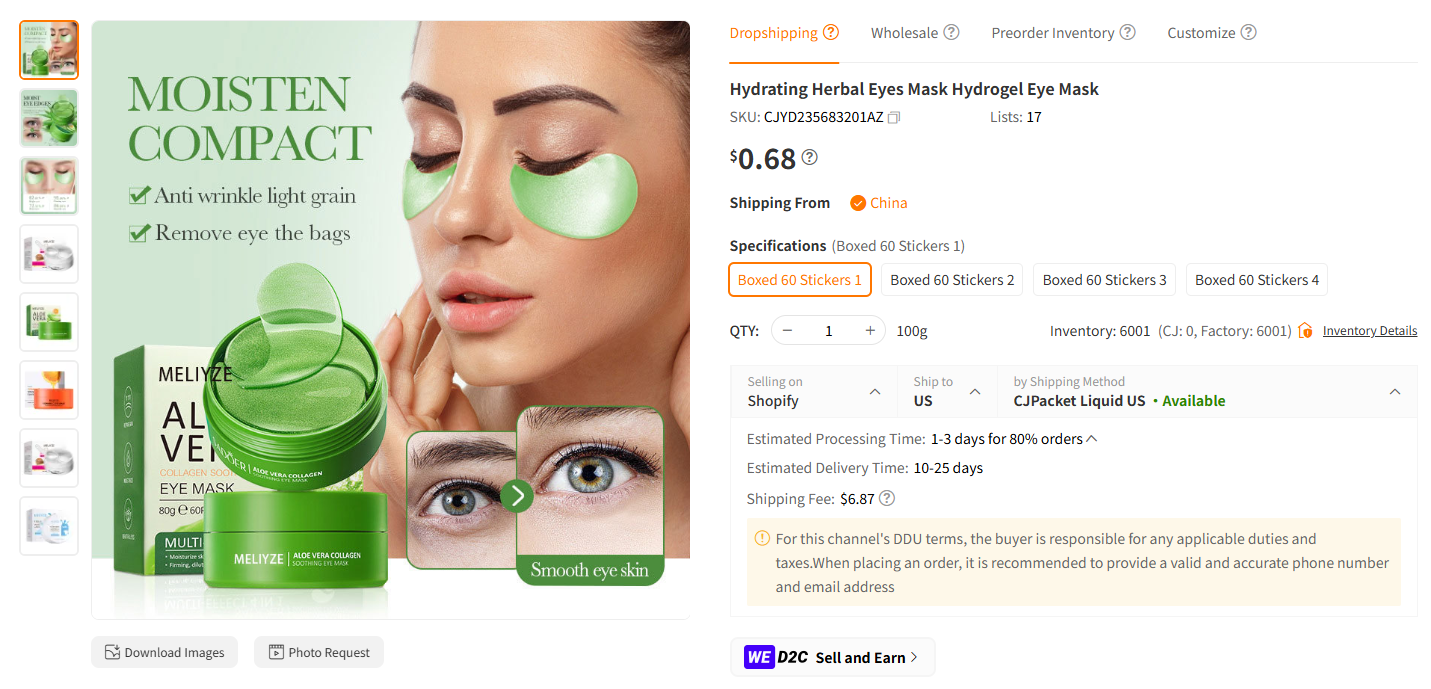The height and width of the screenshot is (689, 1431).
Task: Copy the SKU using the copy icon
Action: click(x=893, y=117)
